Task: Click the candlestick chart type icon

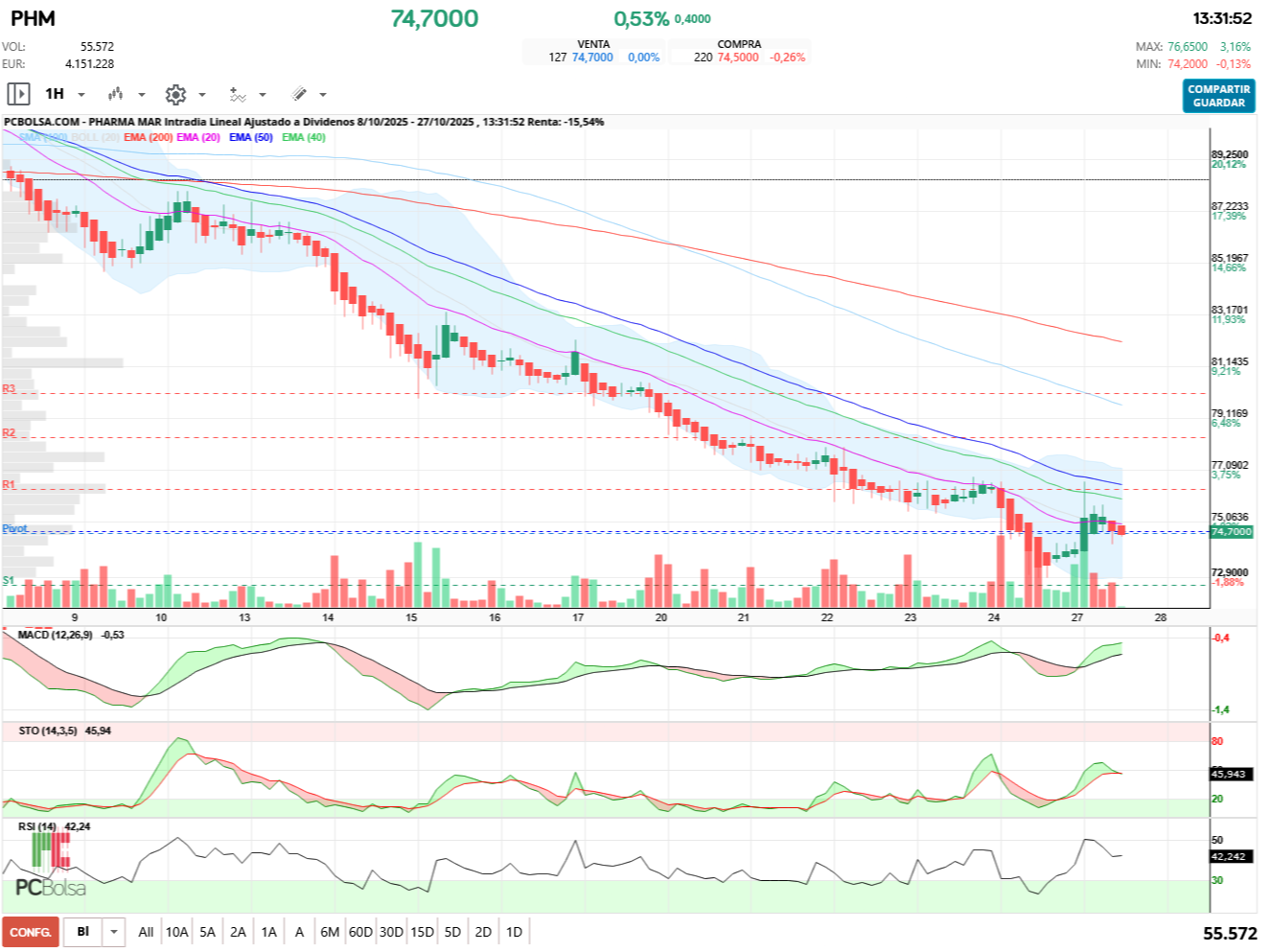Action: pos(116,94)
